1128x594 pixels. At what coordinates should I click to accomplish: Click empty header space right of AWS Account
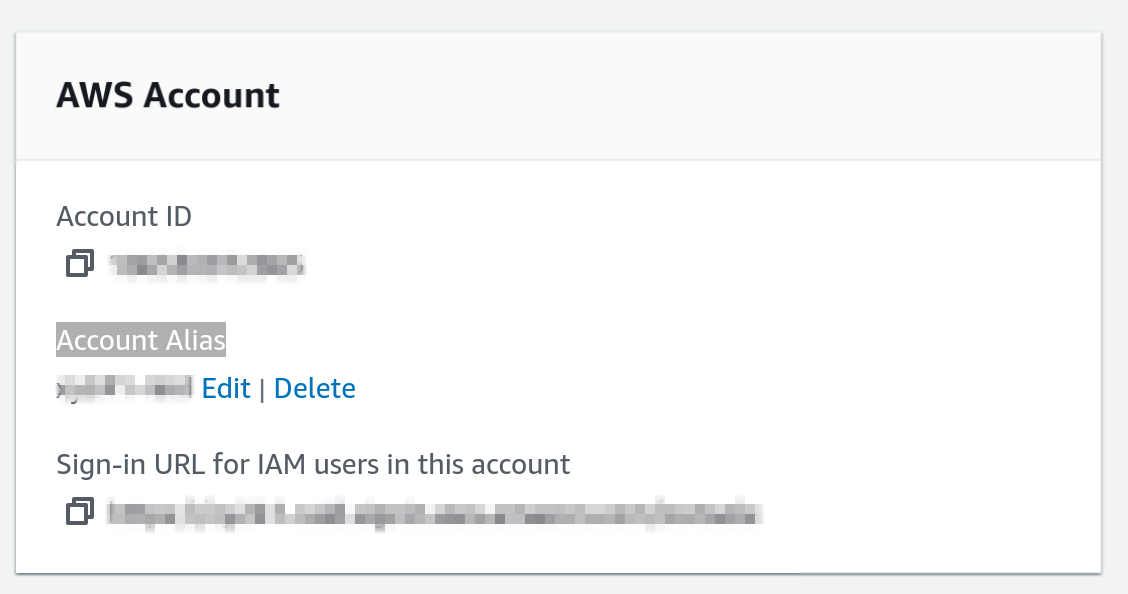pos(700,96)
